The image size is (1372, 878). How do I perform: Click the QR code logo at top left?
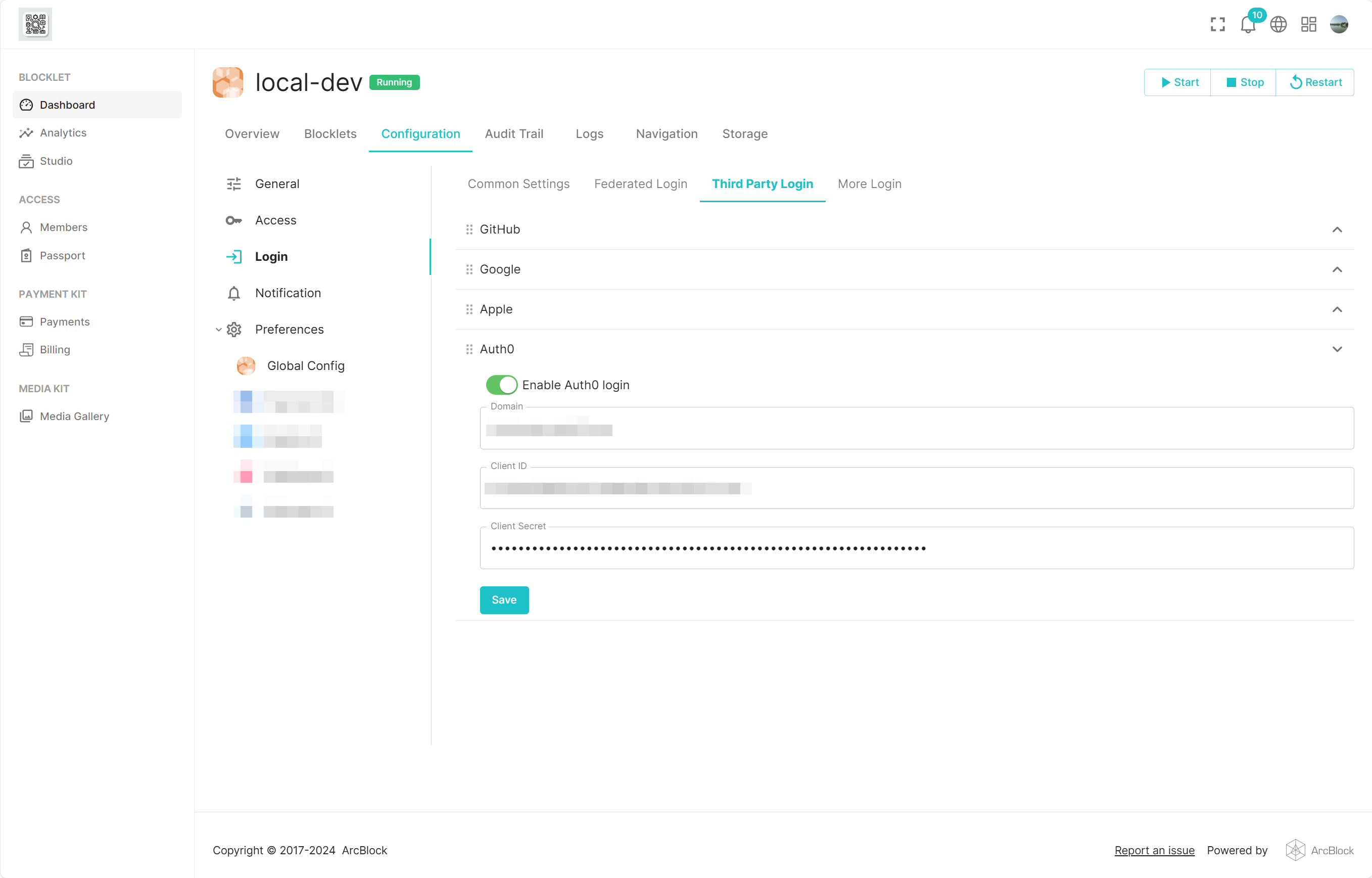(35, 24)
